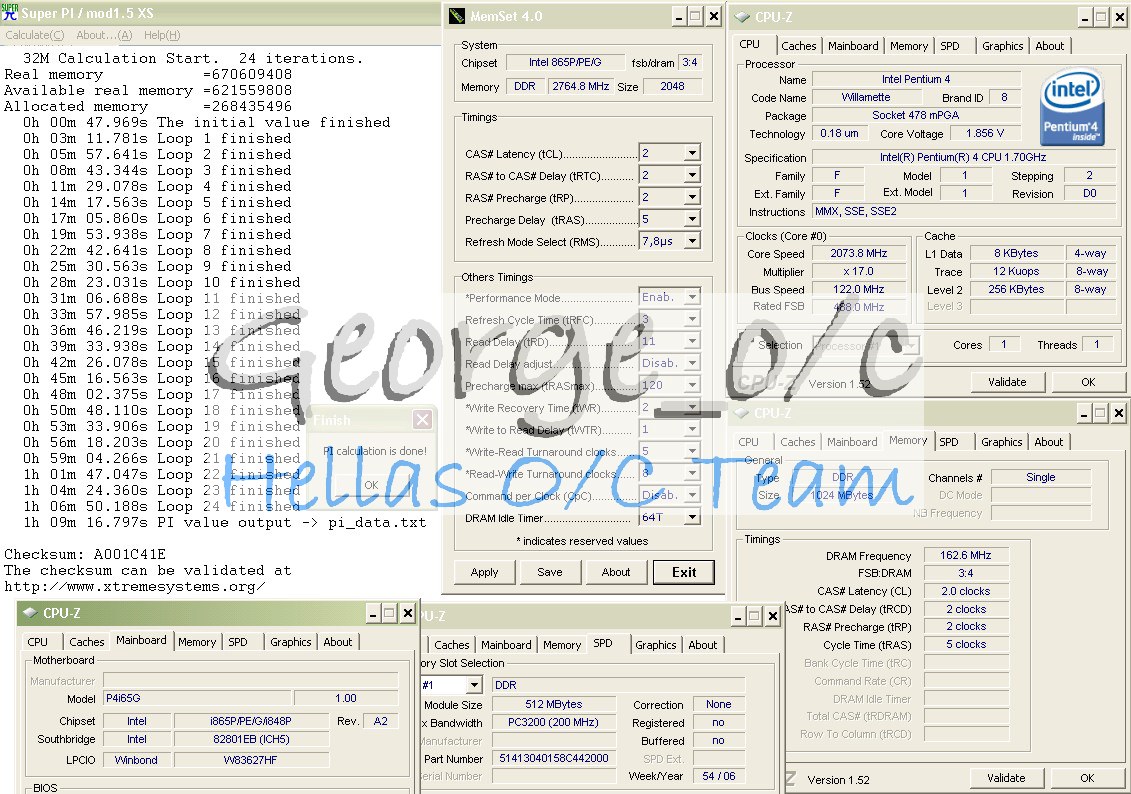This screenshot has width=1131, height=794.
Task: Click Validate in CPU-Z Memory window
Action: coord(1005,778)
